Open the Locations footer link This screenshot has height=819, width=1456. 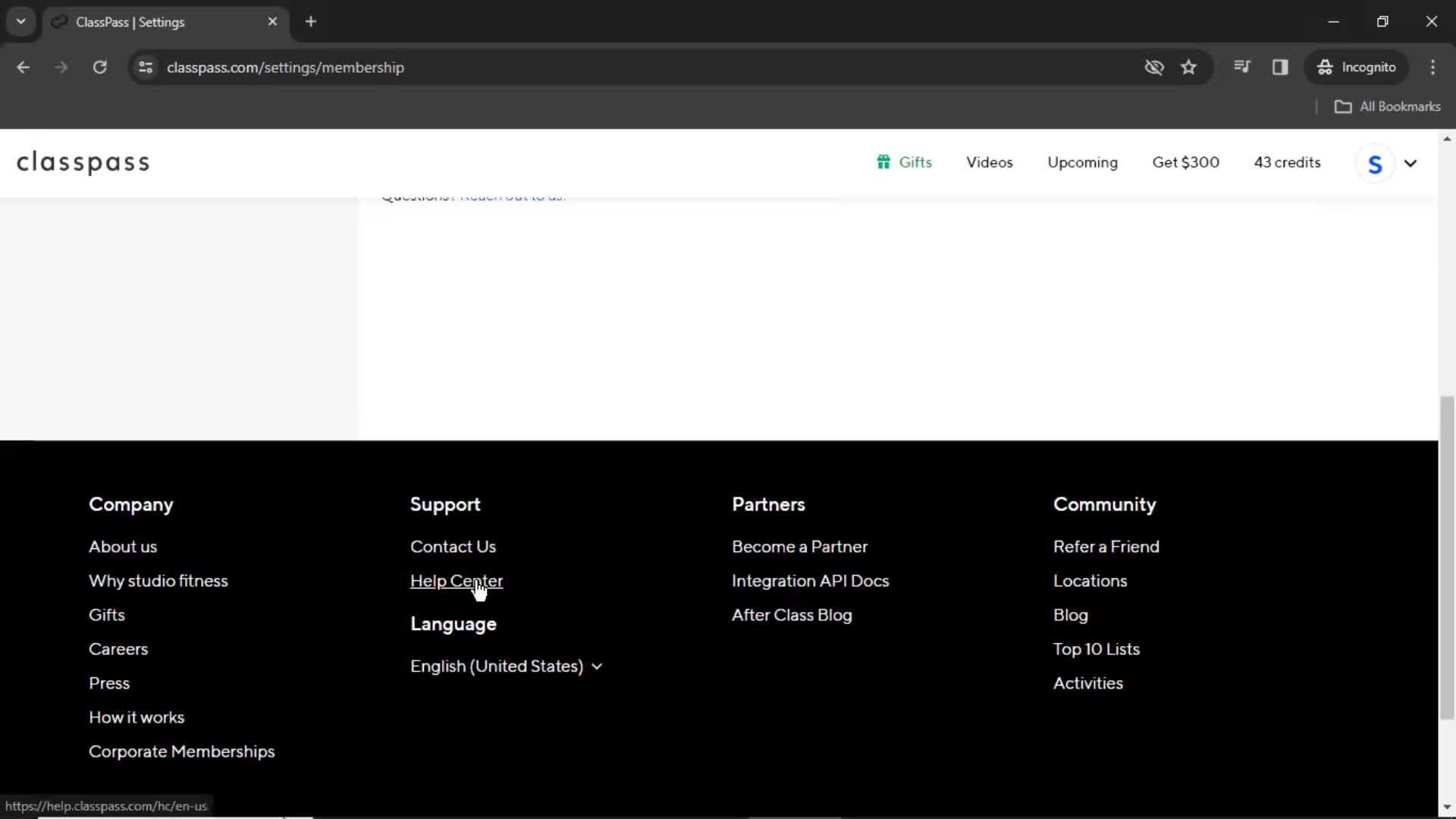pyautogui.click(x=1090, y=581)
